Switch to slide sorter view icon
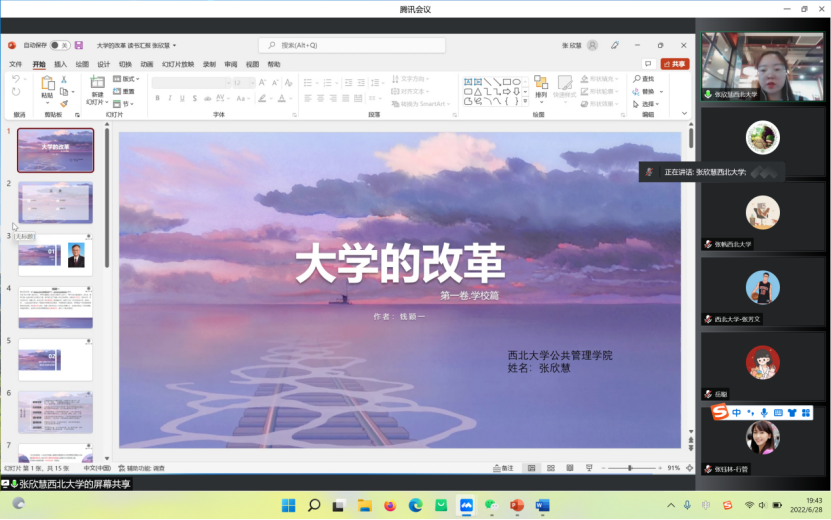The width and height of the screenshot is (831, 520). pyautogui.click(x=548, y=468)
